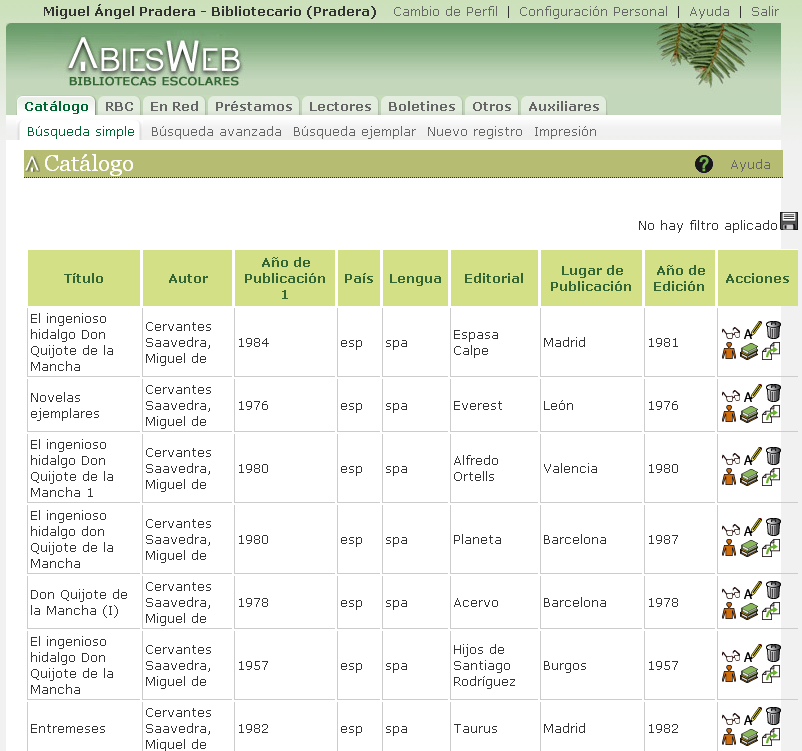
Task: Delete the Acervo edition record
Action: 773,590
